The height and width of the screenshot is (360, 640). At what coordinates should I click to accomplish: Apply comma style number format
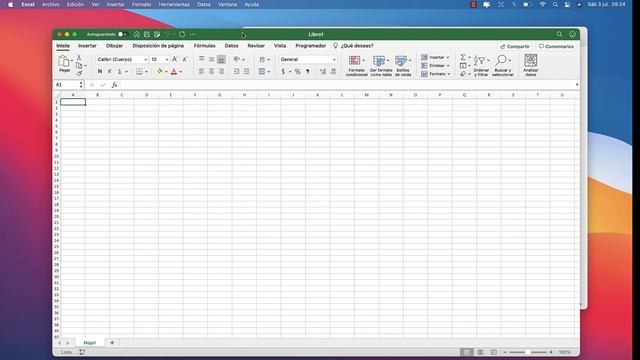[x=308, y=71]
